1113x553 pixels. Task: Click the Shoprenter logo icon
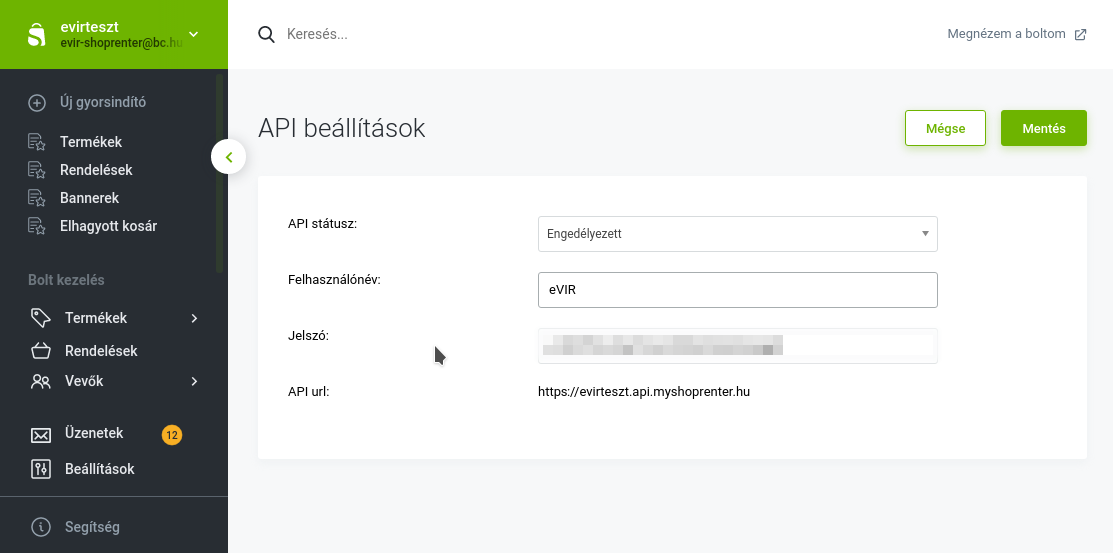[x=36, y=34]
